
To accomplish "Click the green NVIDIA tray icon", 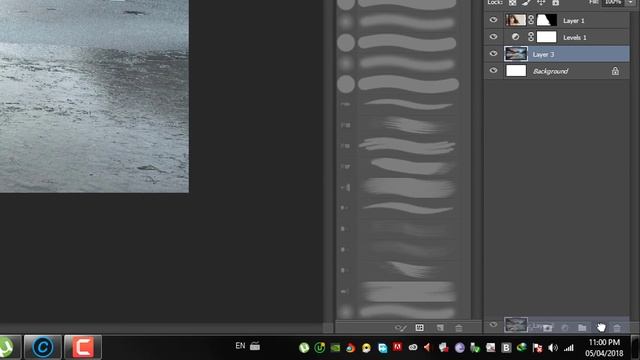I will point(335,348).
